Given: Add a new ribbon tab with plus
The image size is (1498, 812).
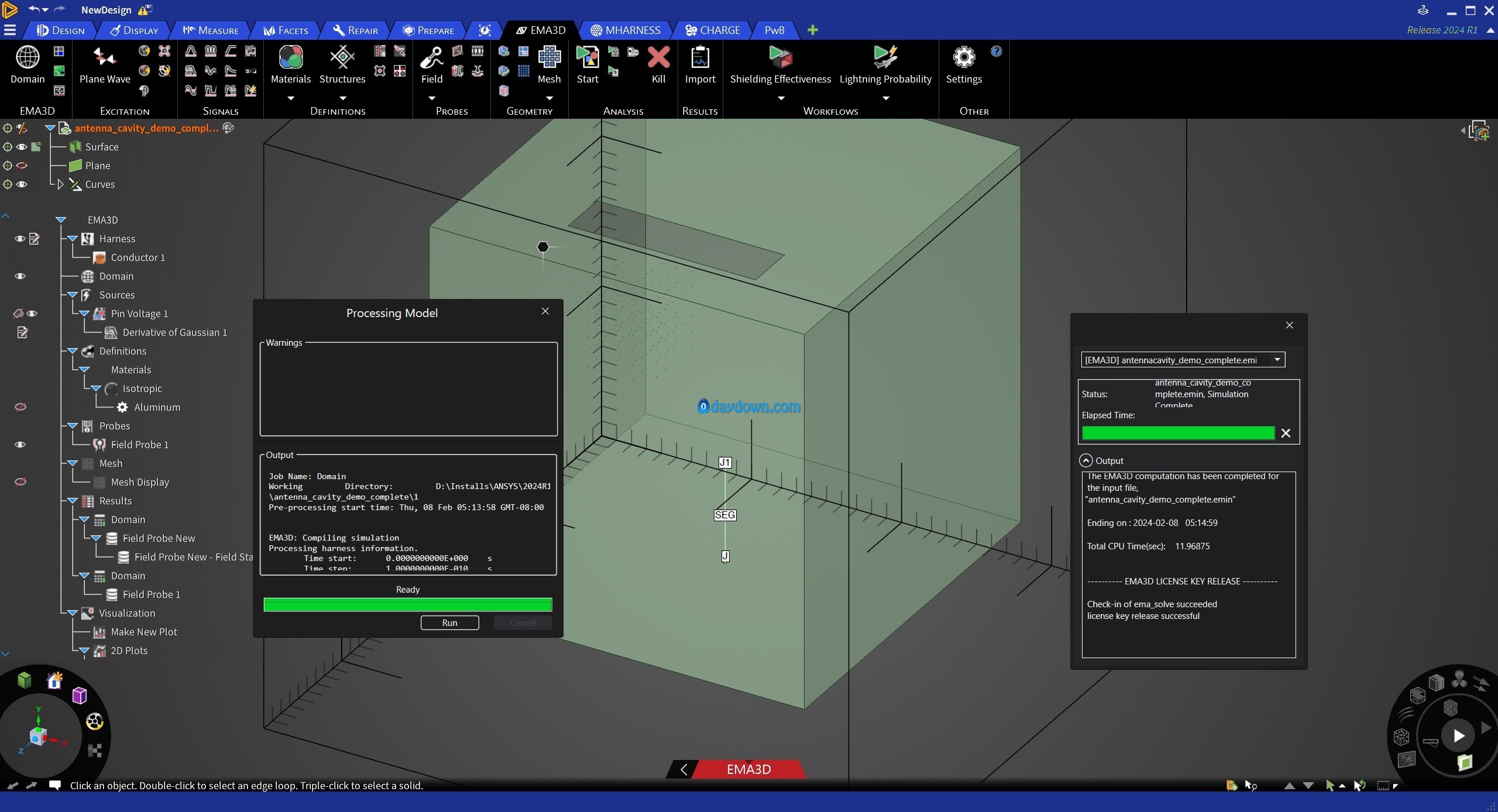Looking at the screenshot, I should [x=812, y=30].
